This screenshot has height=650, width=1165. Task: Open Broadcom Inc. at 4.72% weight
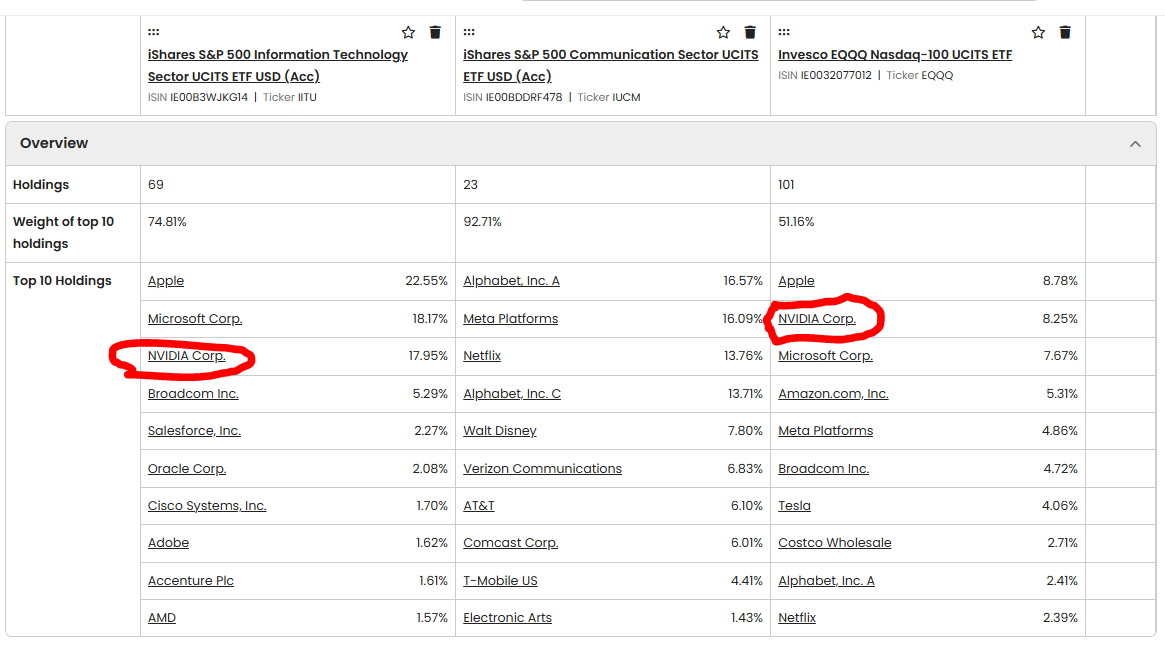point(823,469)
